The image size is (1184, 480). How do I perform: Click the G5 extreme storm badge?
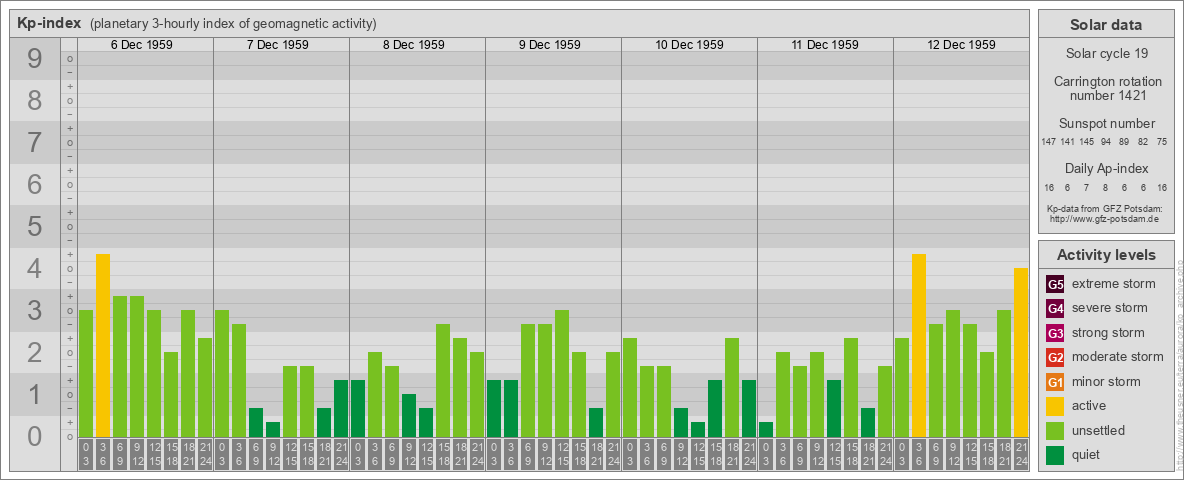[1055, 284]
